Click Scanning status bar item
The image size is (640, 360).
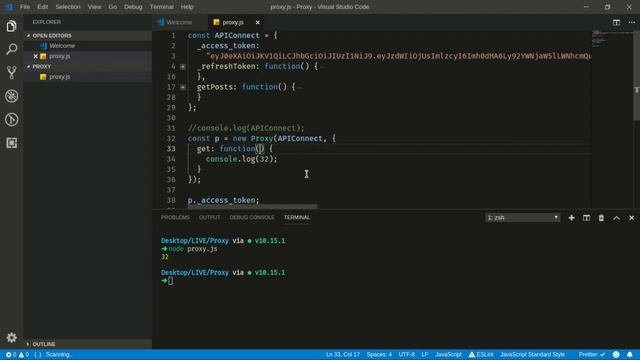pyautogui.click(x=54, y=354)
